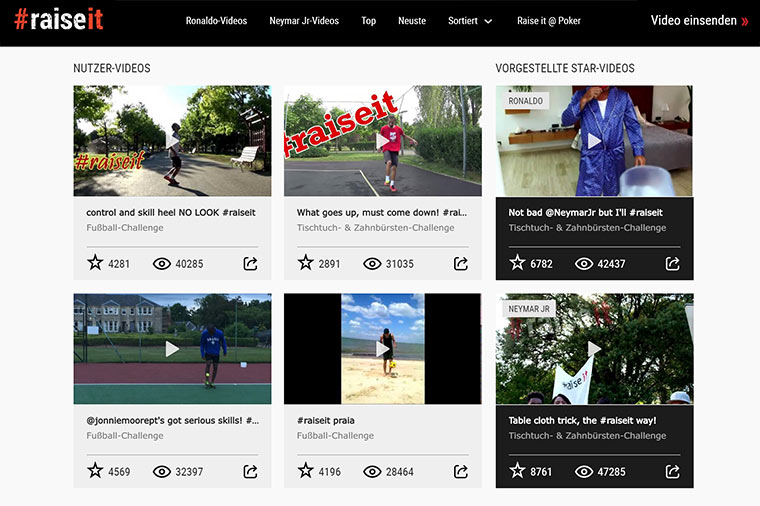Click star icon on Ronaldo's video card
The height and width of the screenshot is (506, 760).
tap(517, 263)
